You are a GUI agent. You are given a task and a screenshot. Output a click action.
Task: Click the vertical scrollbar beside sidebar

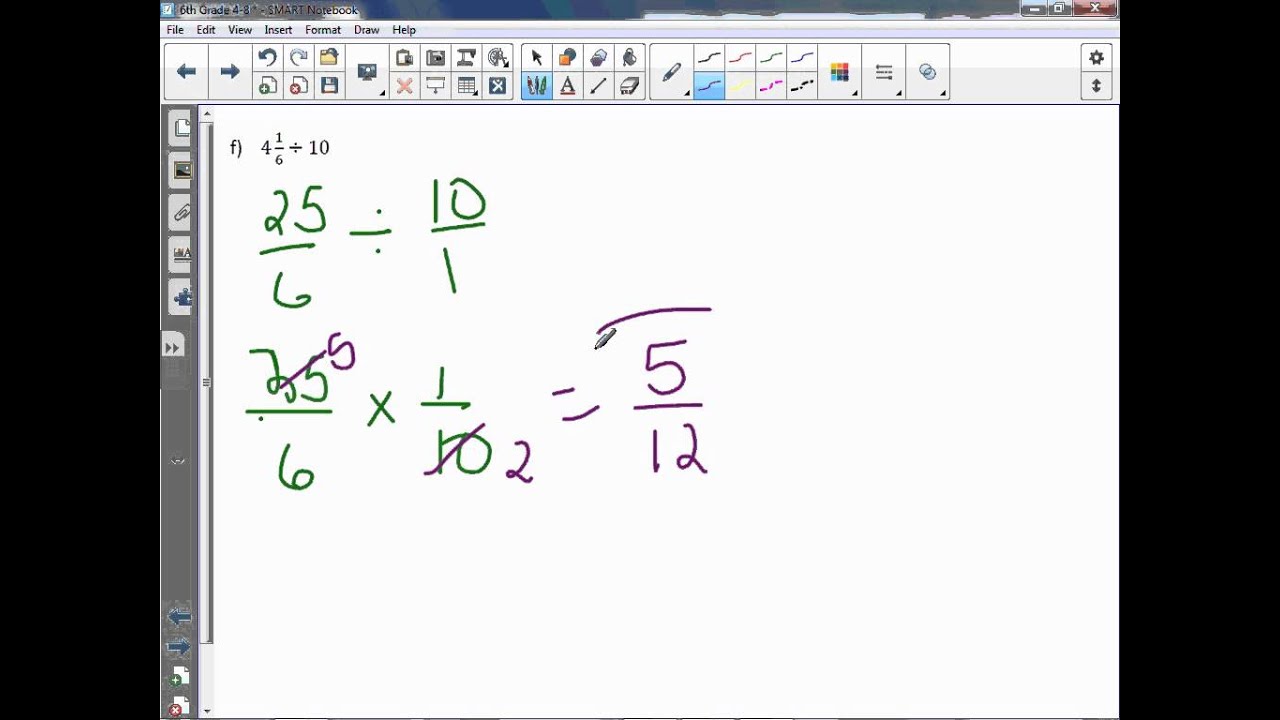[207, 382]
